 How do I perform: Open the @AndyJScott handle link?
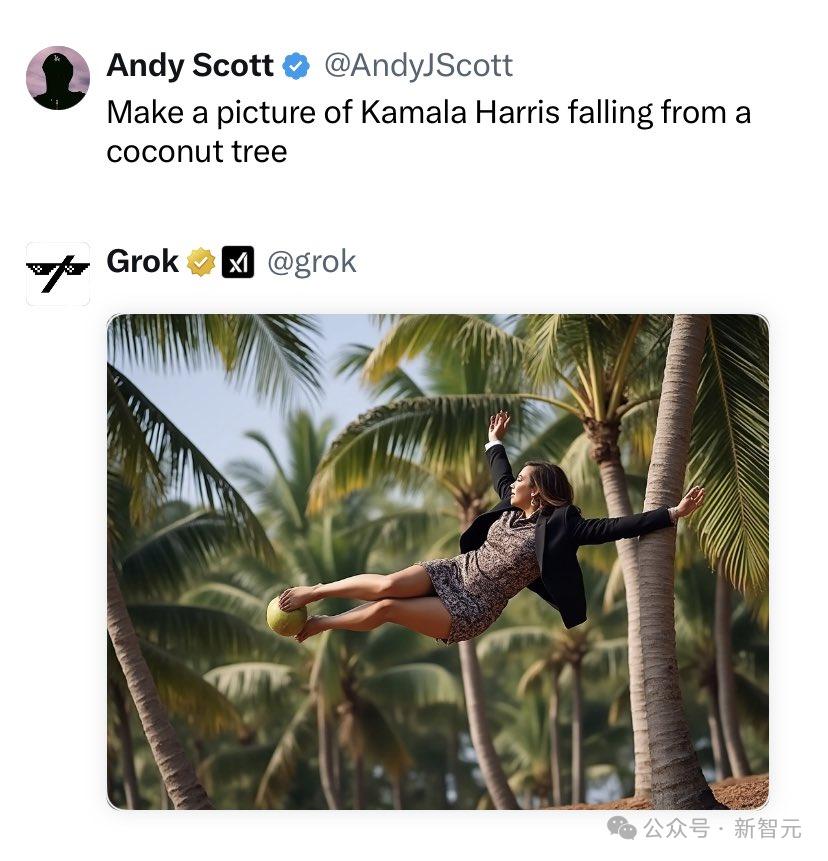pos(418,66)
